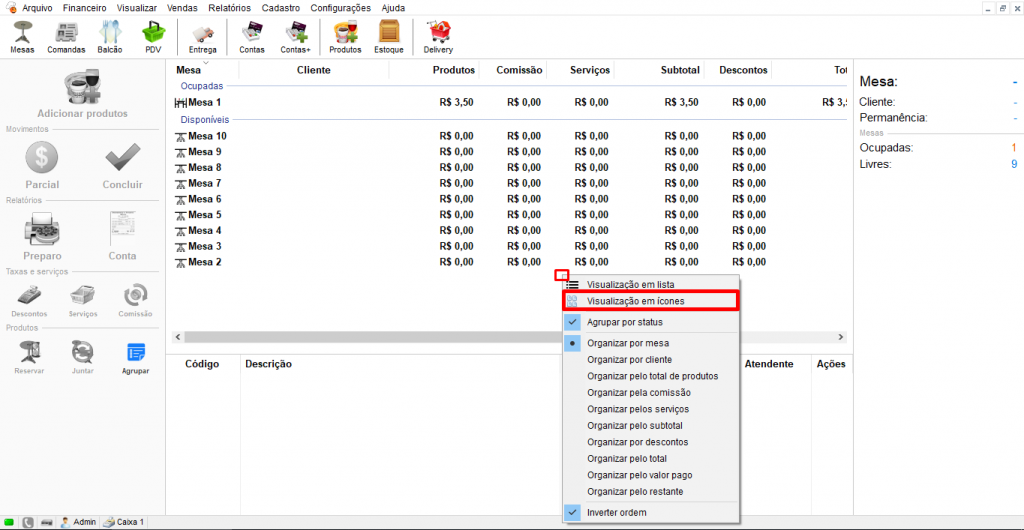The image size is (1024, 530).
Task: Click the Produtos toolbar icon
Action: click(x=345, y=37)
